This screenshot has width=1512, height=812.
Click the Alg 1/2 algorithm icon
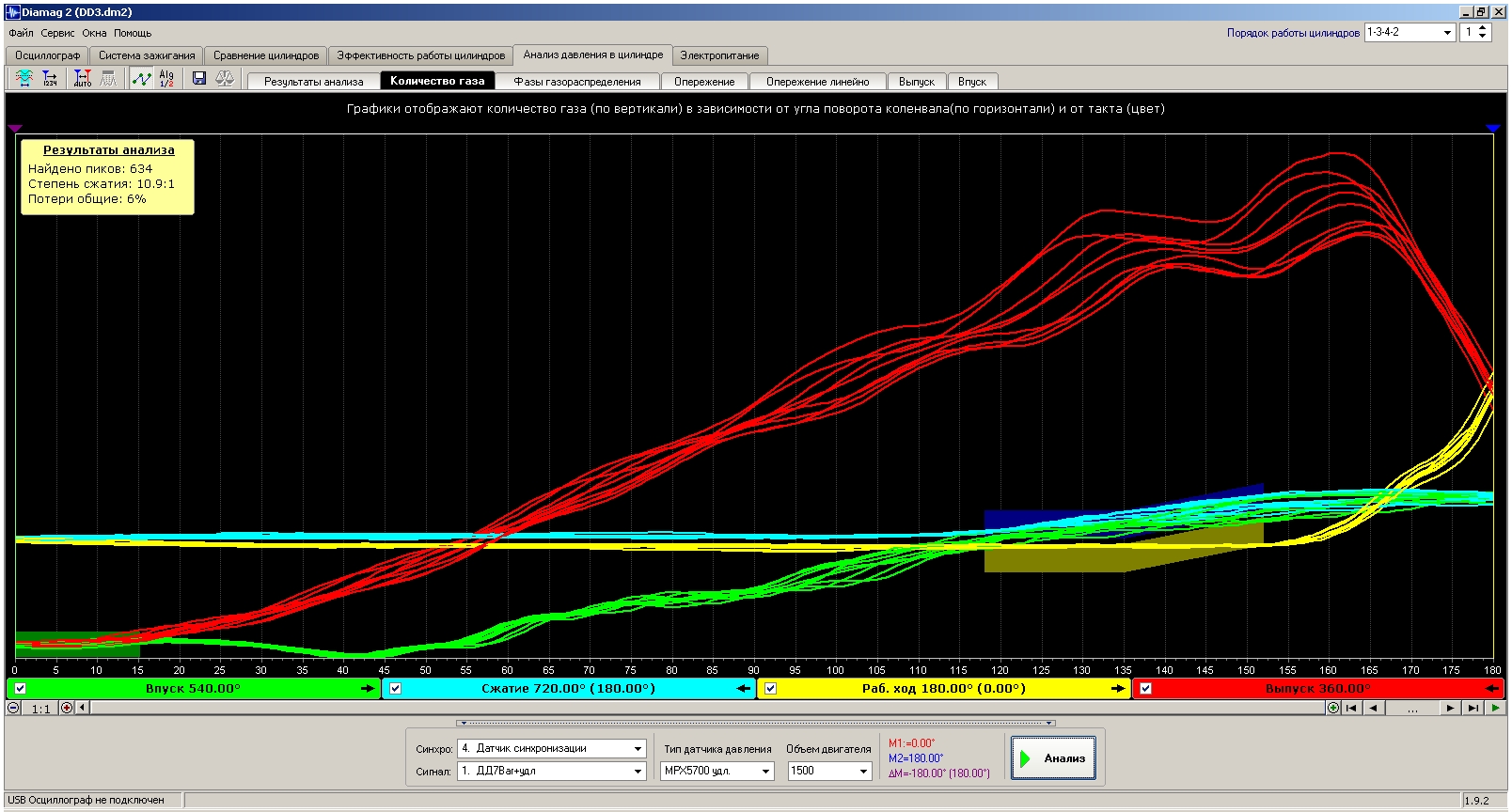tap(166, 78)
